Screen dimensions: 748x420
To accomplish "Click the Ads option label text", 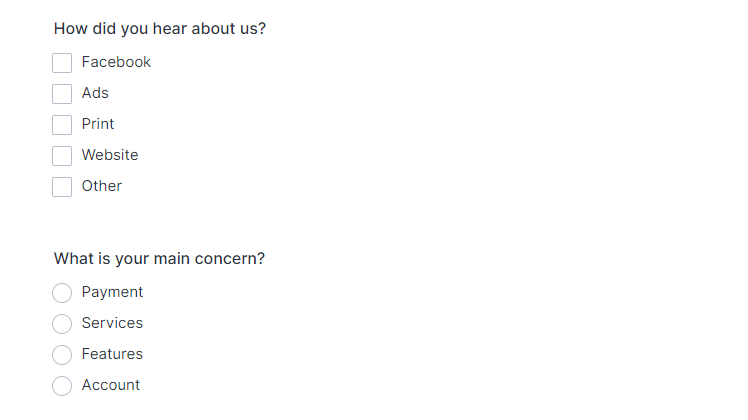I will pos(95,93).
